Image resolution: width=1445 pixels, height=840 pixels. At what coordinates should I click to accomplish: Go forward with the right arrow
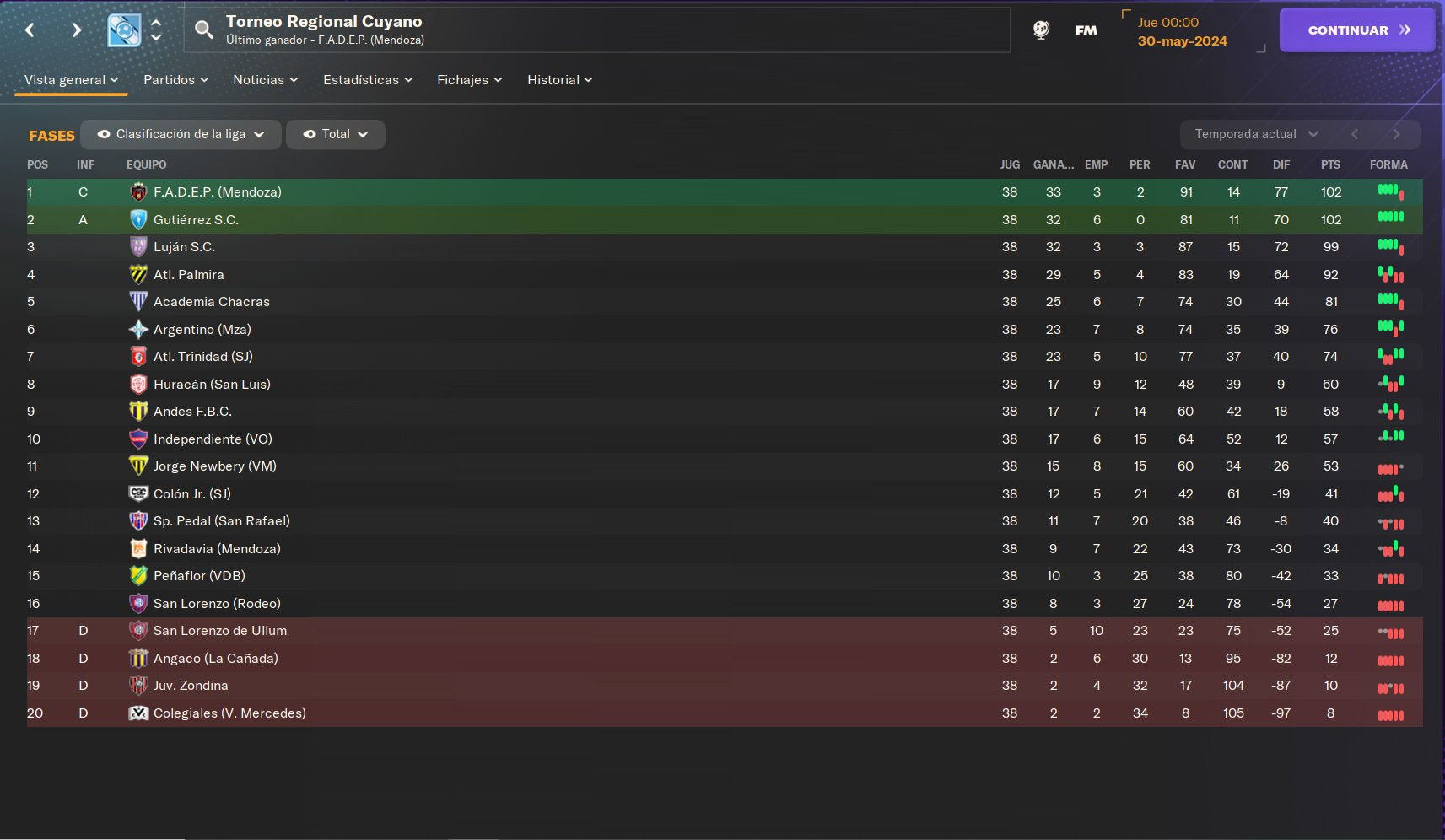pos(77,30)
